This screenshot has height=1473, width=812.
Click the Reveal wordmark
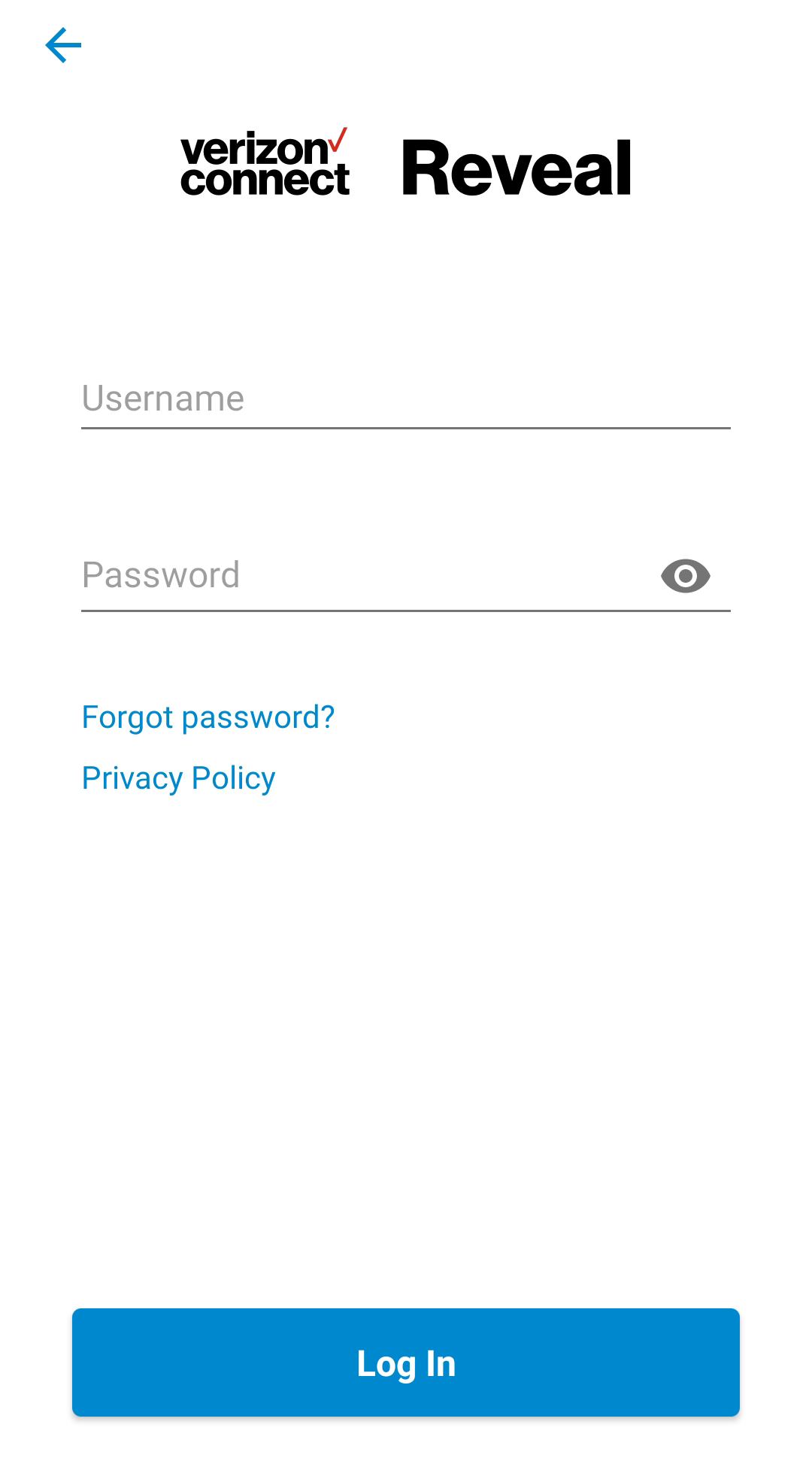click(x=517, y=168)
